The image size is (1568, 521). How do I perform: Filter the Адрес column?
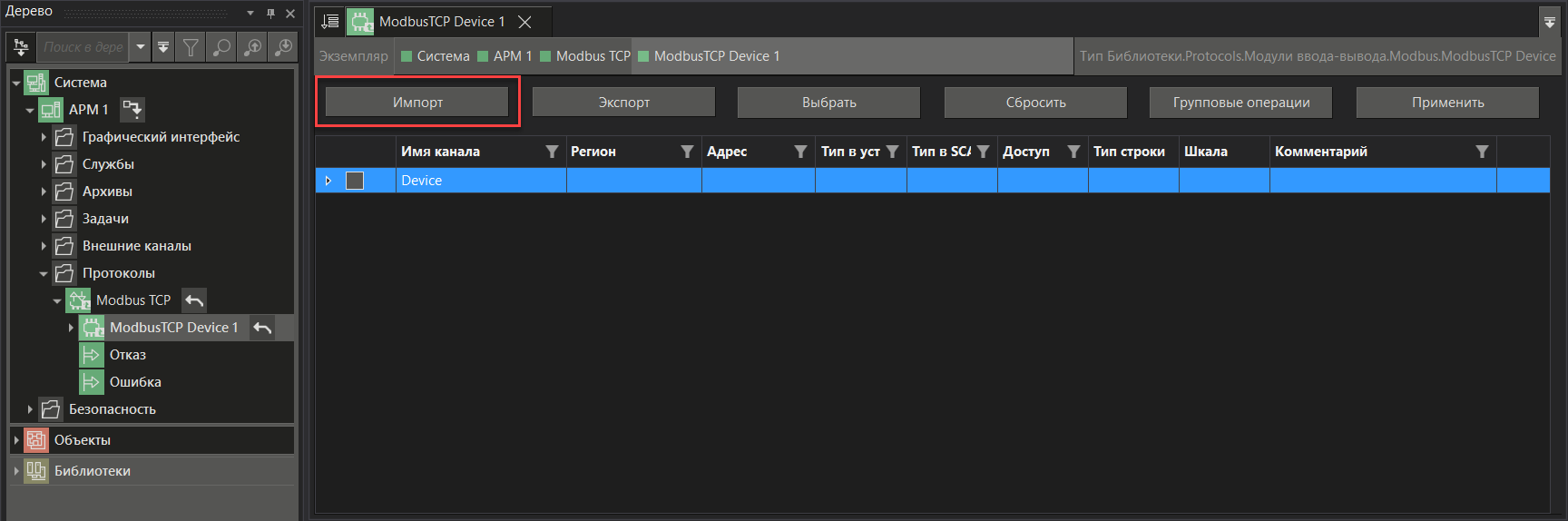pos(800,152)
